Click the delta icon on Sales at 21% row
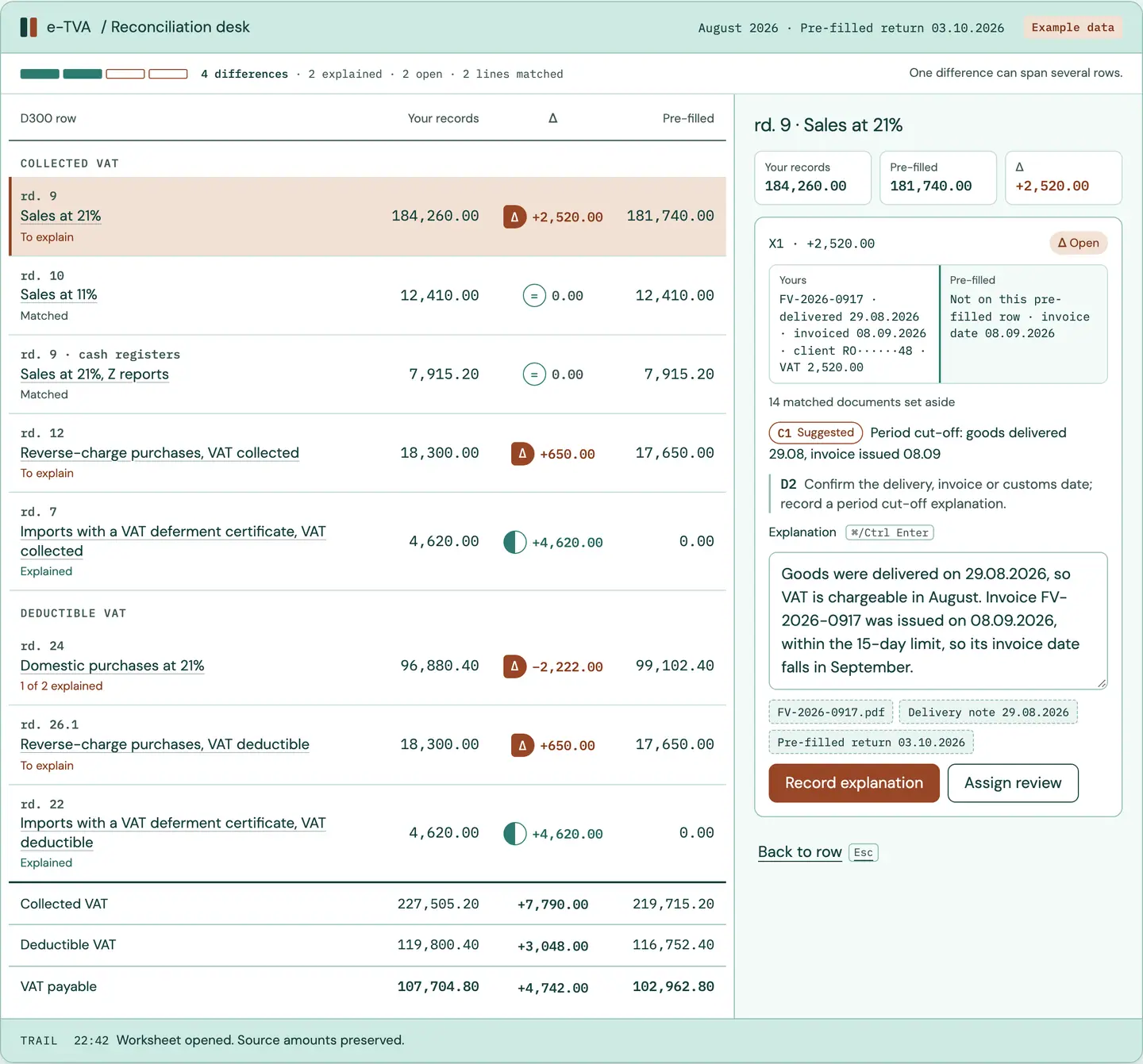The height and width of the screenshot is (1064, 1143). pos(514,217)
